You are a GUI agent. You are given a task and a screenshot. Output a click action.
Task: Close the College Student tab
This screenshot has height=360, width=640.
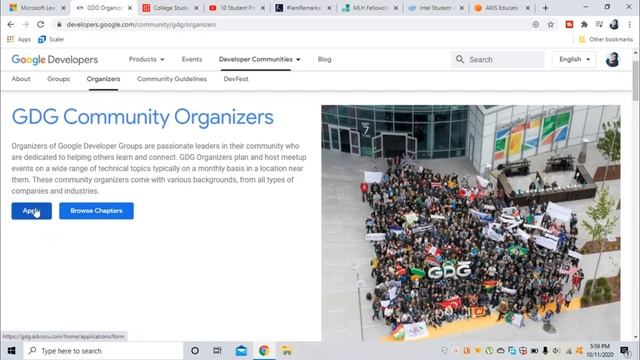(x=196, y=8)
